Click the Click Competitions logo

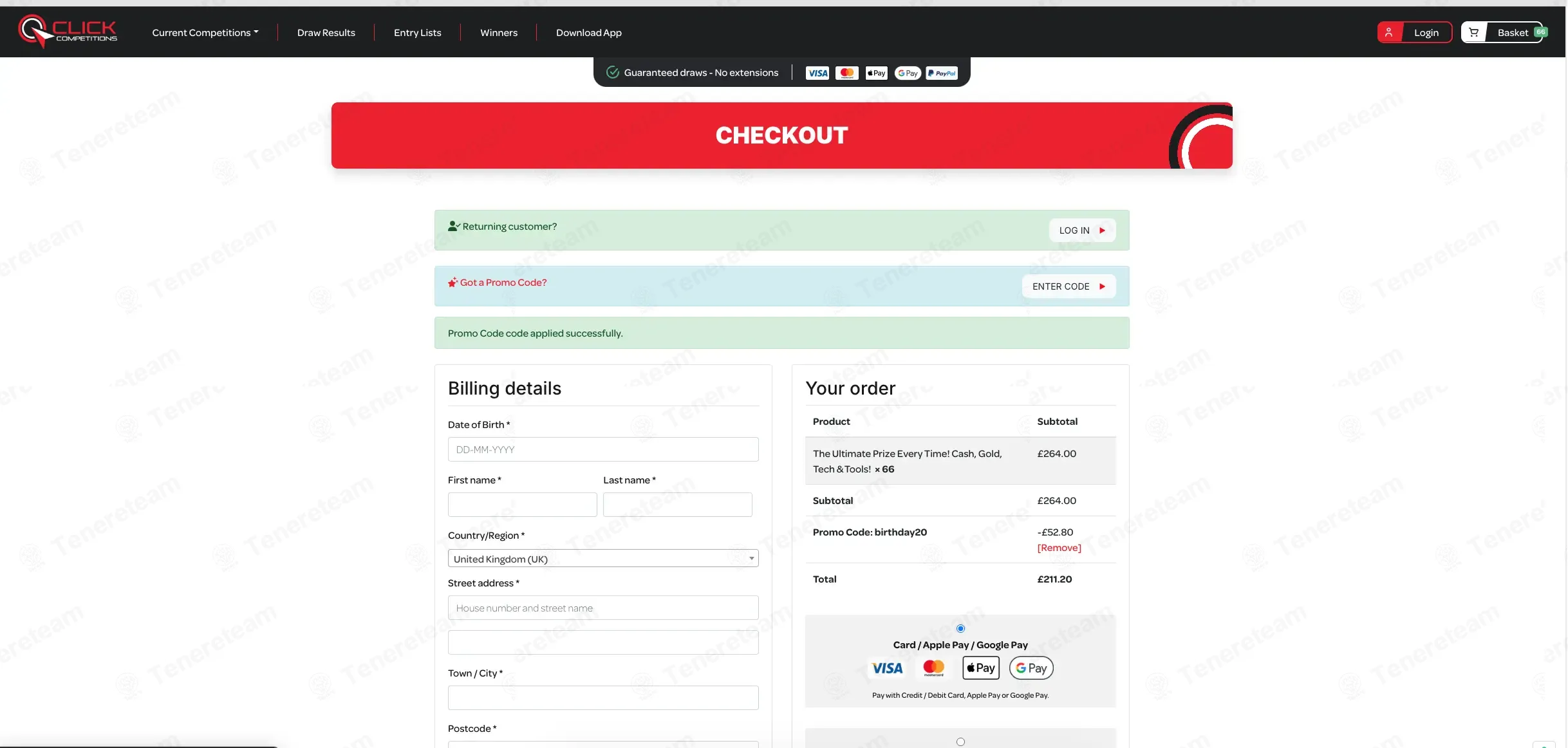[68, 31]
